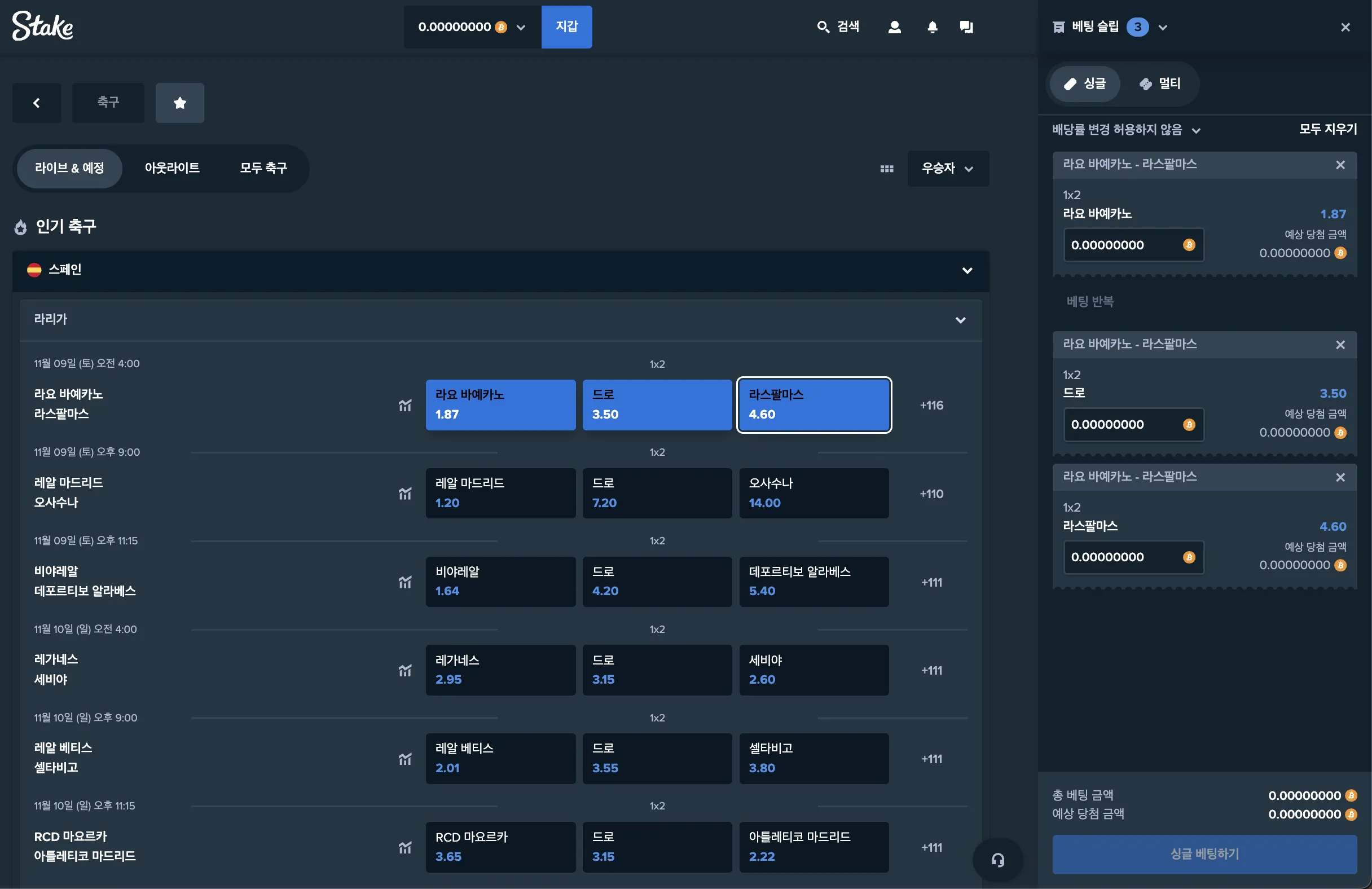Select 레알 베티스 2.01 odds
This screenshot has height=889, width=1372.
tap(500, 759)
